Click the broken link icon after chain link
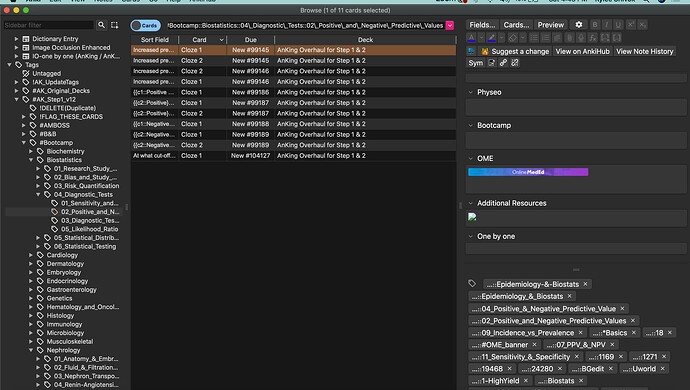The image size is (690, 390). click(515, 63)
